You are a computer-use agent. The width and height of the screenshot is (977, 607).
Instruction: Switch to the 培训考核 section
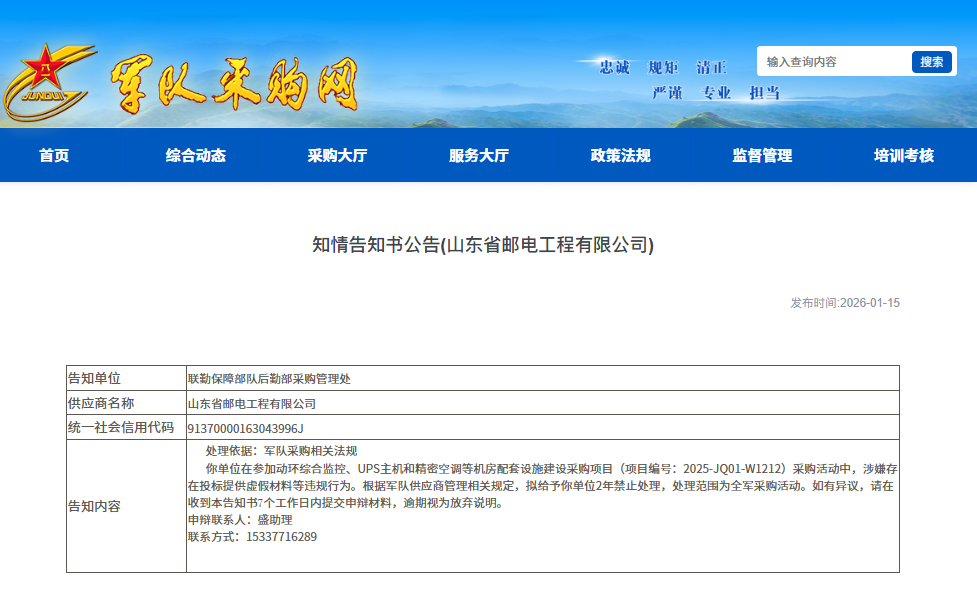903,156
